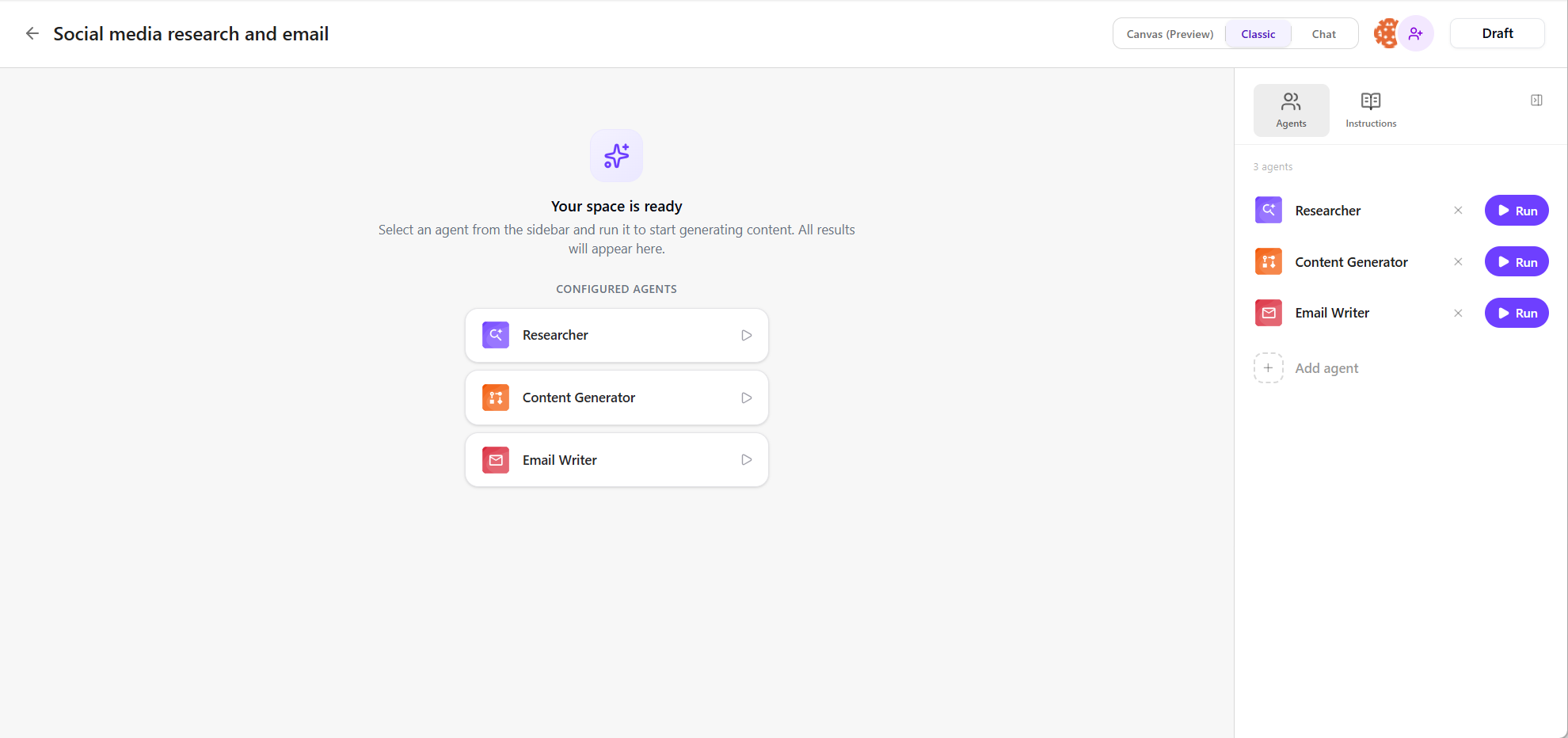Viewport: 1568px width, 738px height.
Task: Run the Researcher agent from the sidebar
Action: point(1516,211)
